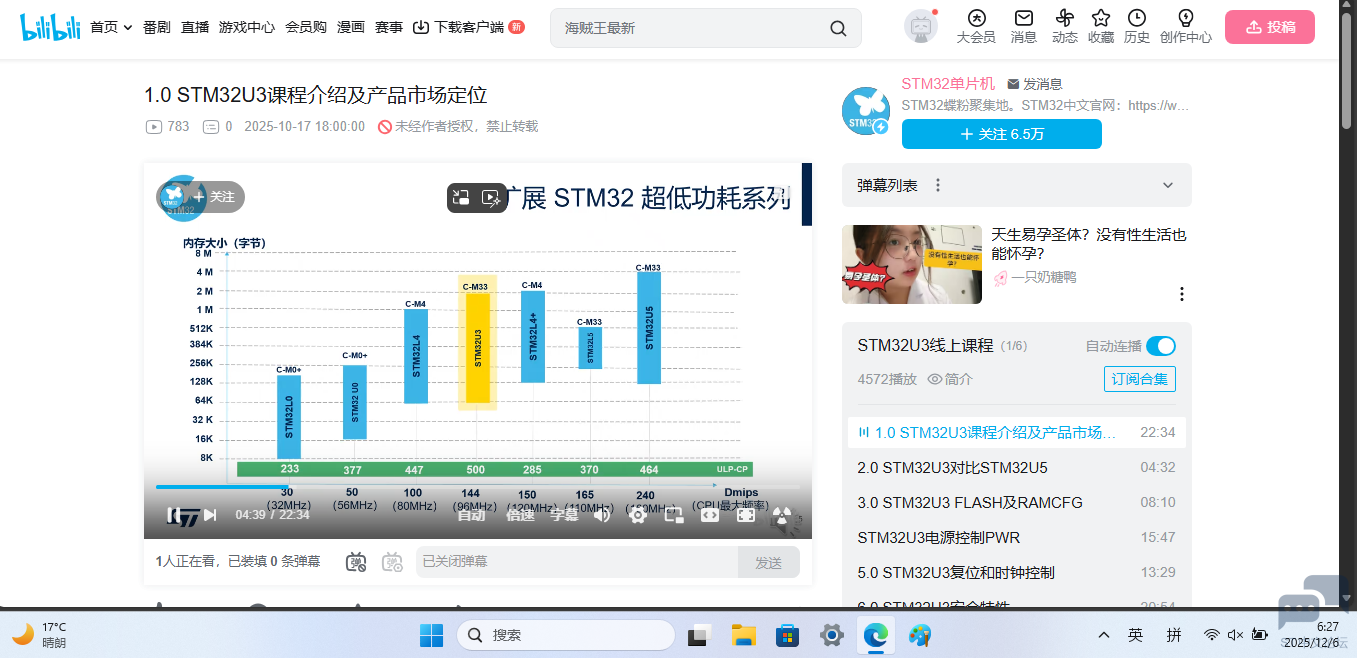This screenshot has height=658, width=1357.
Task: Click the top search input field
Action: 690,28
